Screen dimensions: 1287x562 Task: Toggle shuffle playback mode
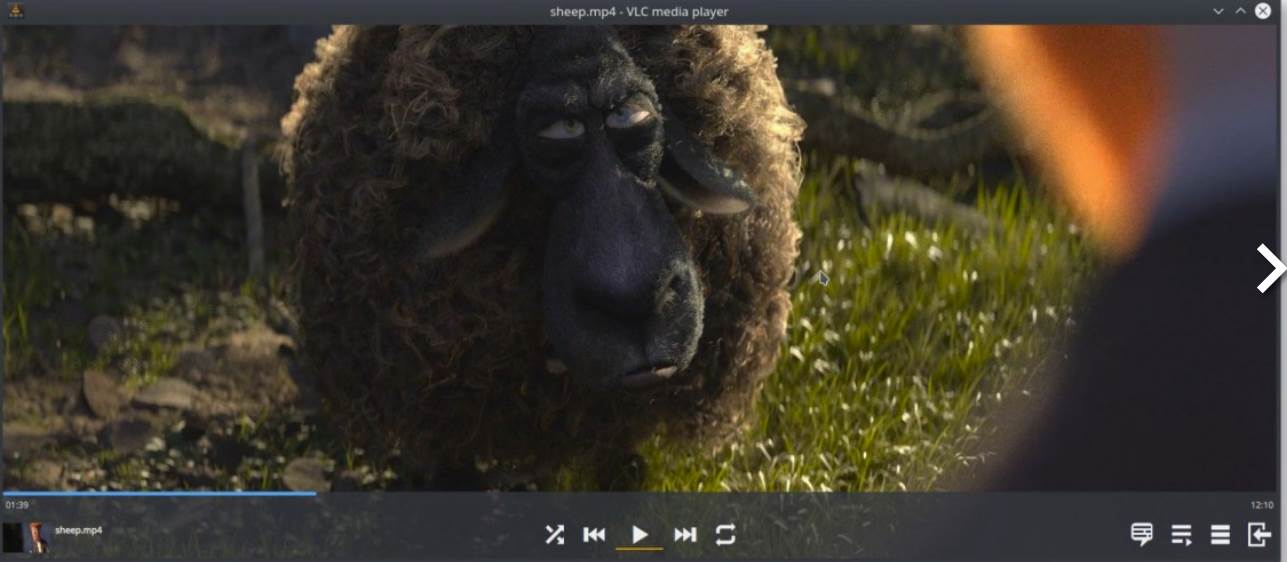pyautogui.click(x=554, y=535)
